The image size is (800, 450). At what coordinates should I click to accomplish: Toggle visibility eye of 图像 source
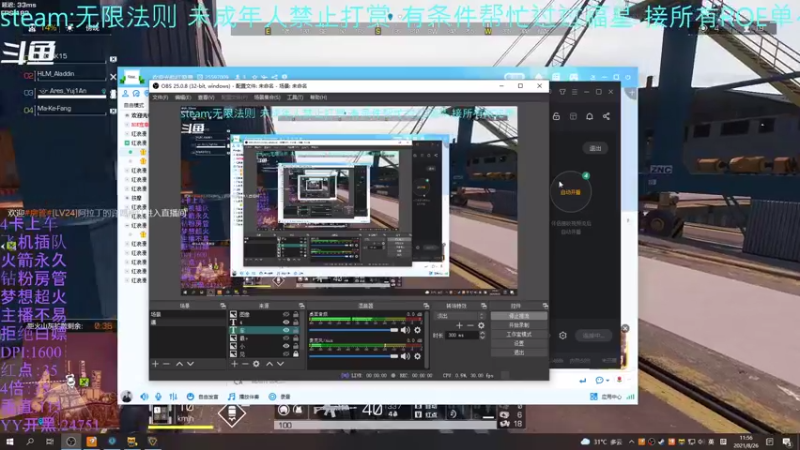point(286,315)
